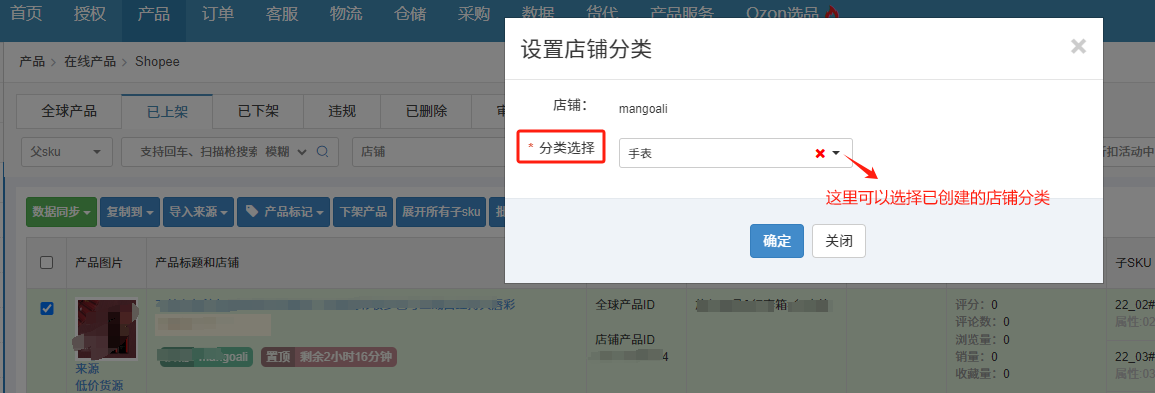Click the 产品图片 column header
This screenshot has width=1155, height=393.
[x=99, y=263]
